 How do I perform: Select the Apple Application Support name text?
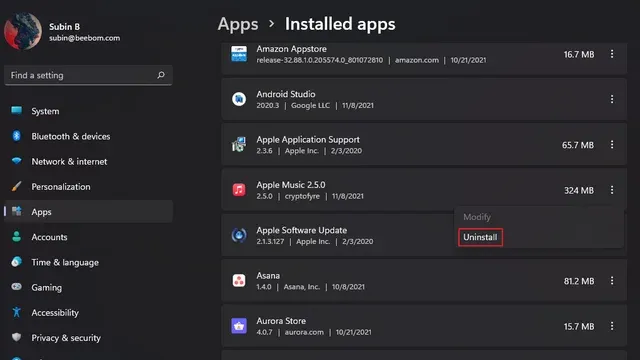point(308,140)
